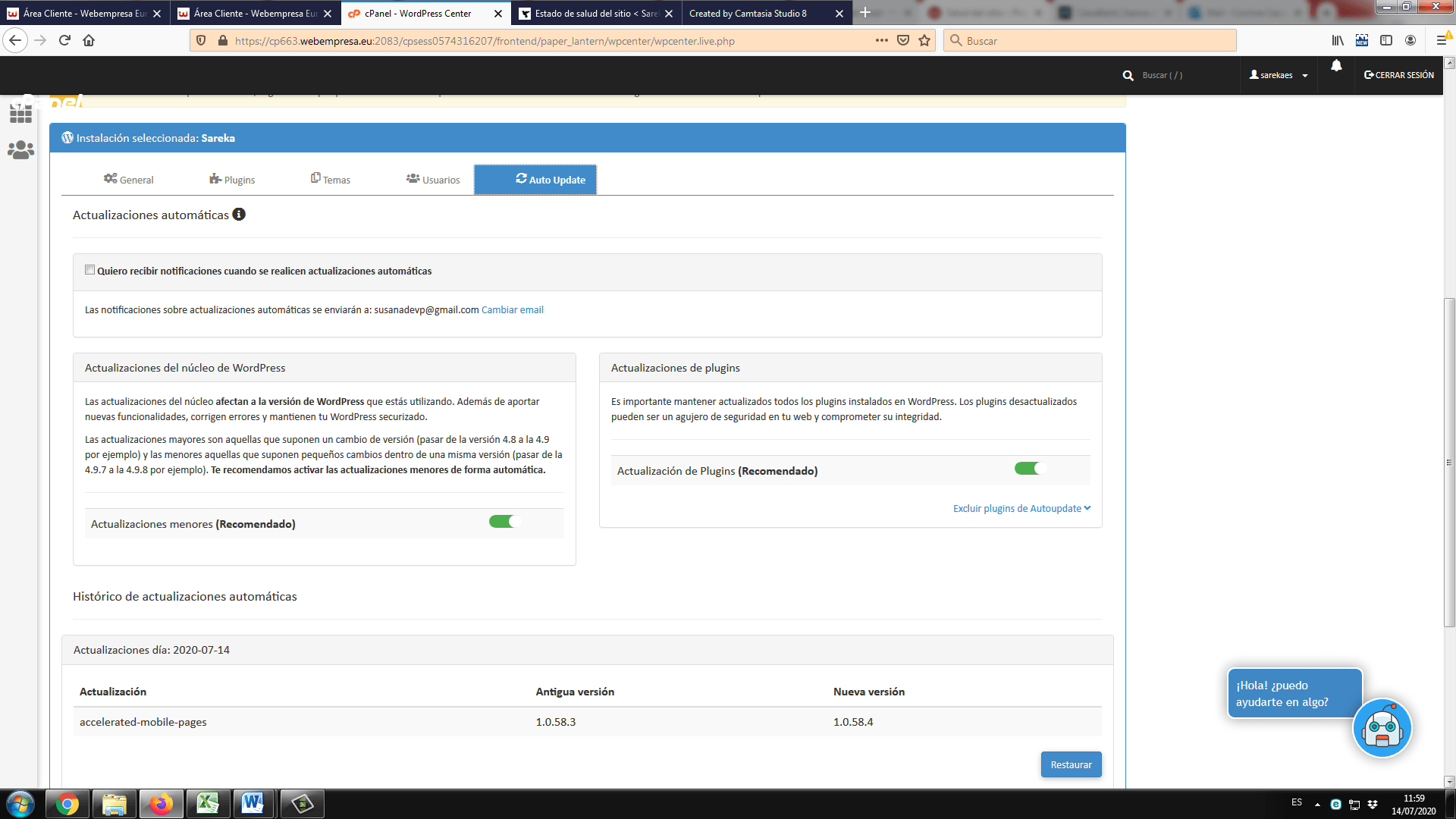This screenshot has height=819, width=1456.
Task: Bookmark this page with the star icon
Action: click(924, 40)
